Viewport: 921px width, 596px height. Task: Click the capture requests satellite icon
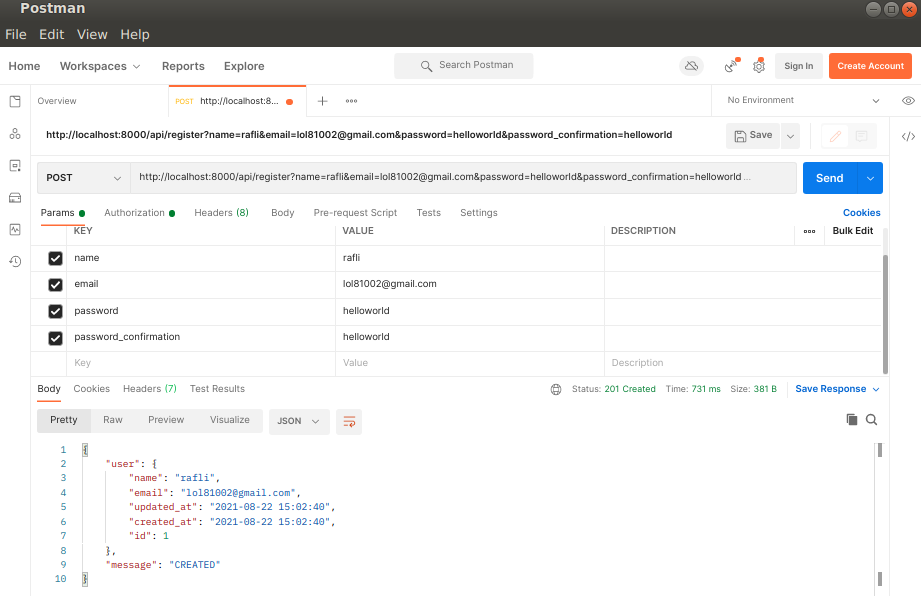(729, 65)
